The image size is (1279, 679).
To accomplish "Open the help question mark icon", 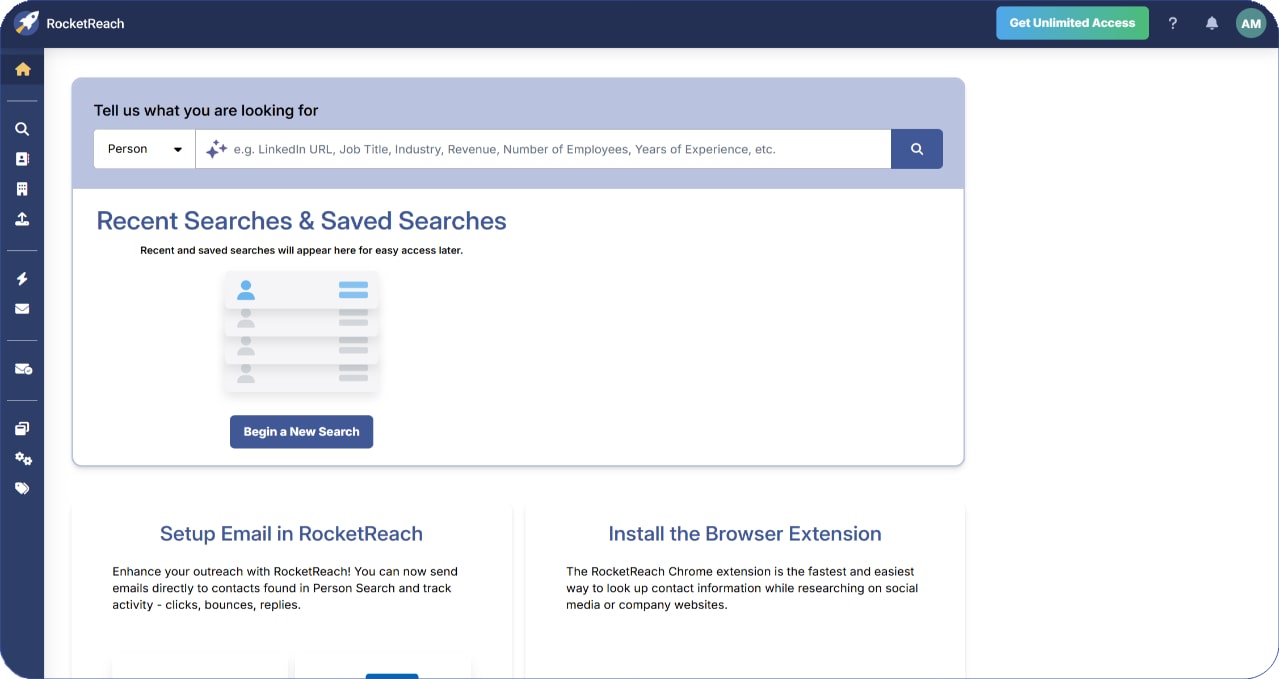I will click(1173, 23).
